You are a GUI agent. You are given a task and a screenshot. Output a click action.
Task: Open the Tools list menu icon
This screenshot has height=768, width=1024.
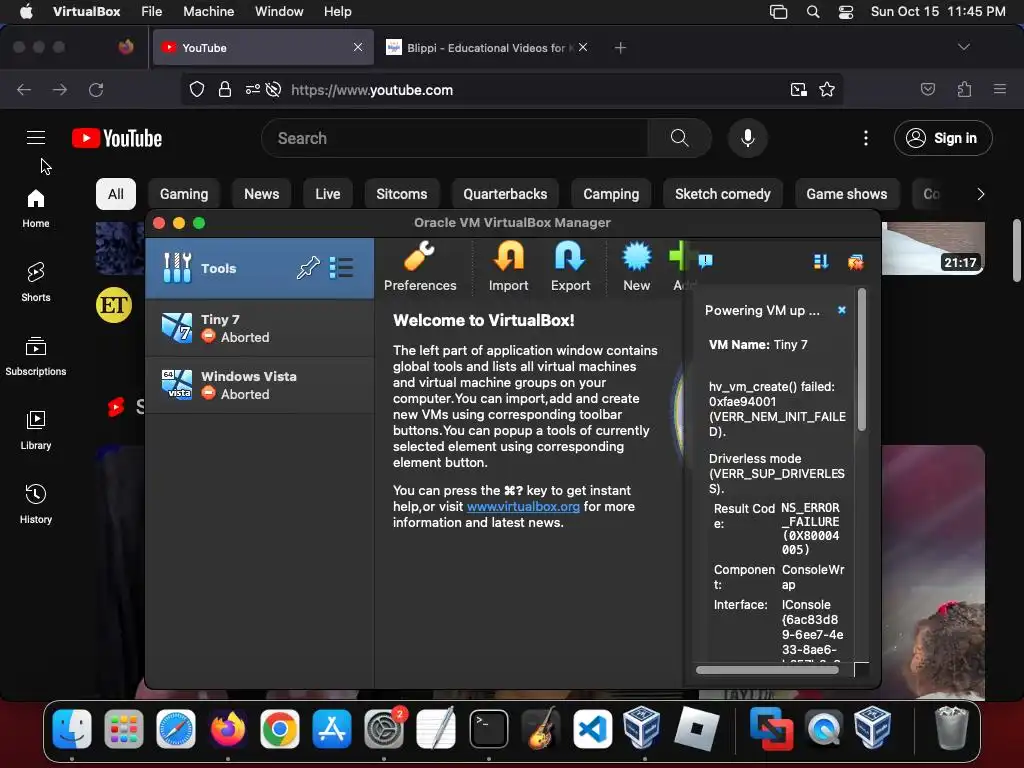coord(342,268)
